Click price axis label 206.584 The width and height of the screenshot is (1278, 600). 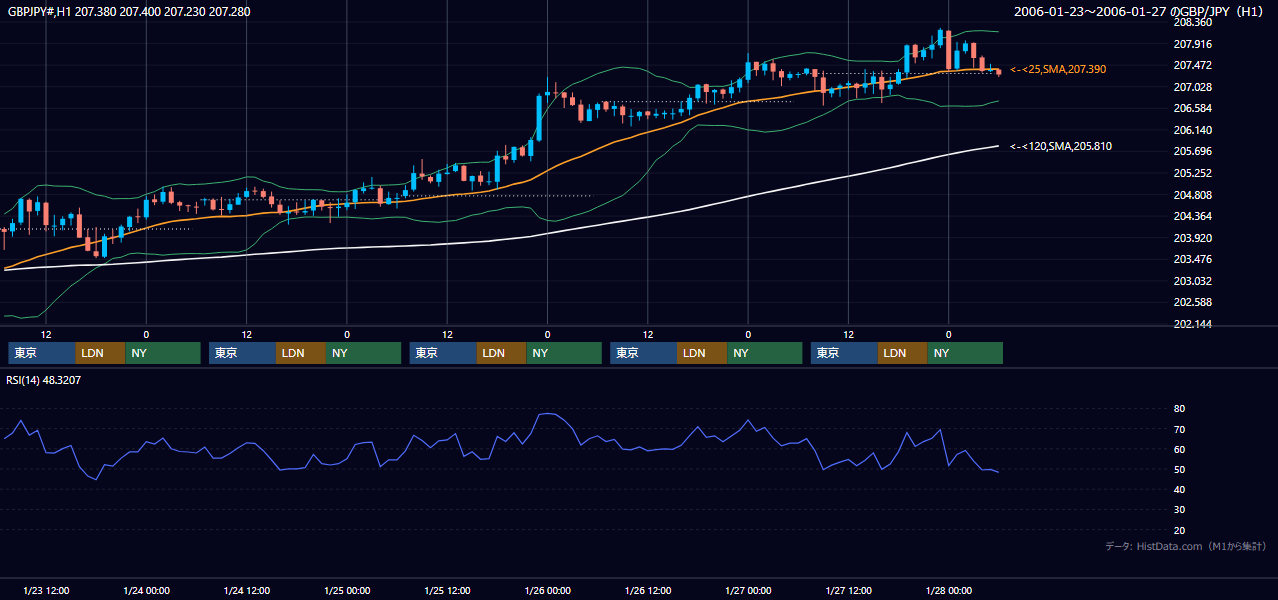pyautogui.click(x=1192, y=108)
